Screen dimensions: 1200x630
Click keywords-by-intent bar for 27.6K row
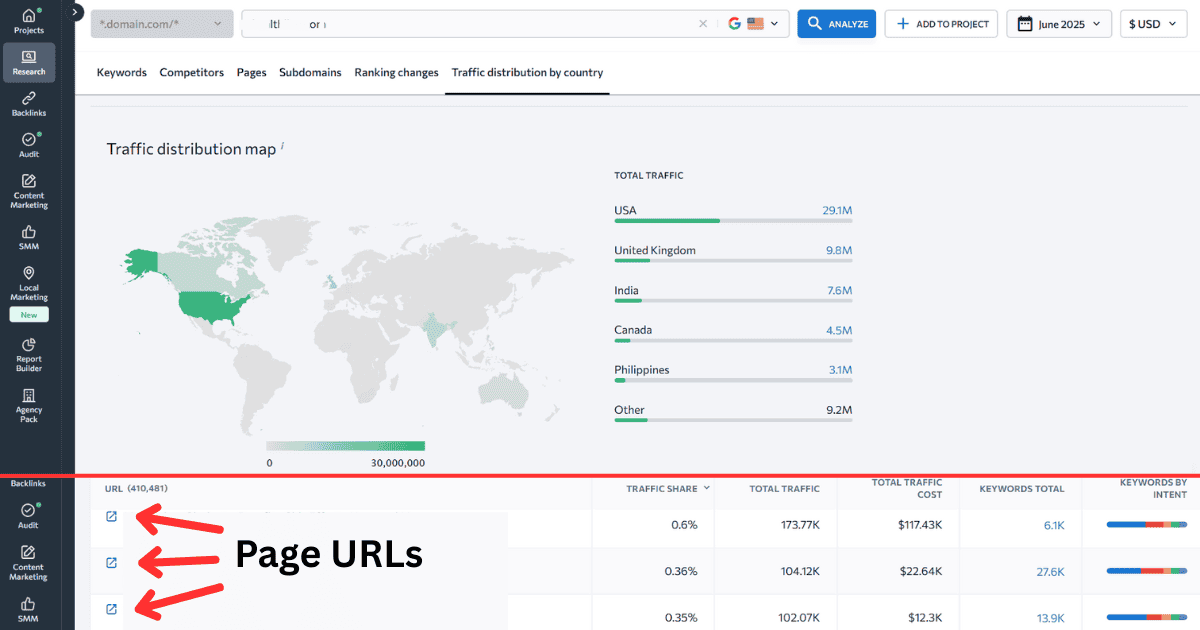click(x=1147, y=572)
